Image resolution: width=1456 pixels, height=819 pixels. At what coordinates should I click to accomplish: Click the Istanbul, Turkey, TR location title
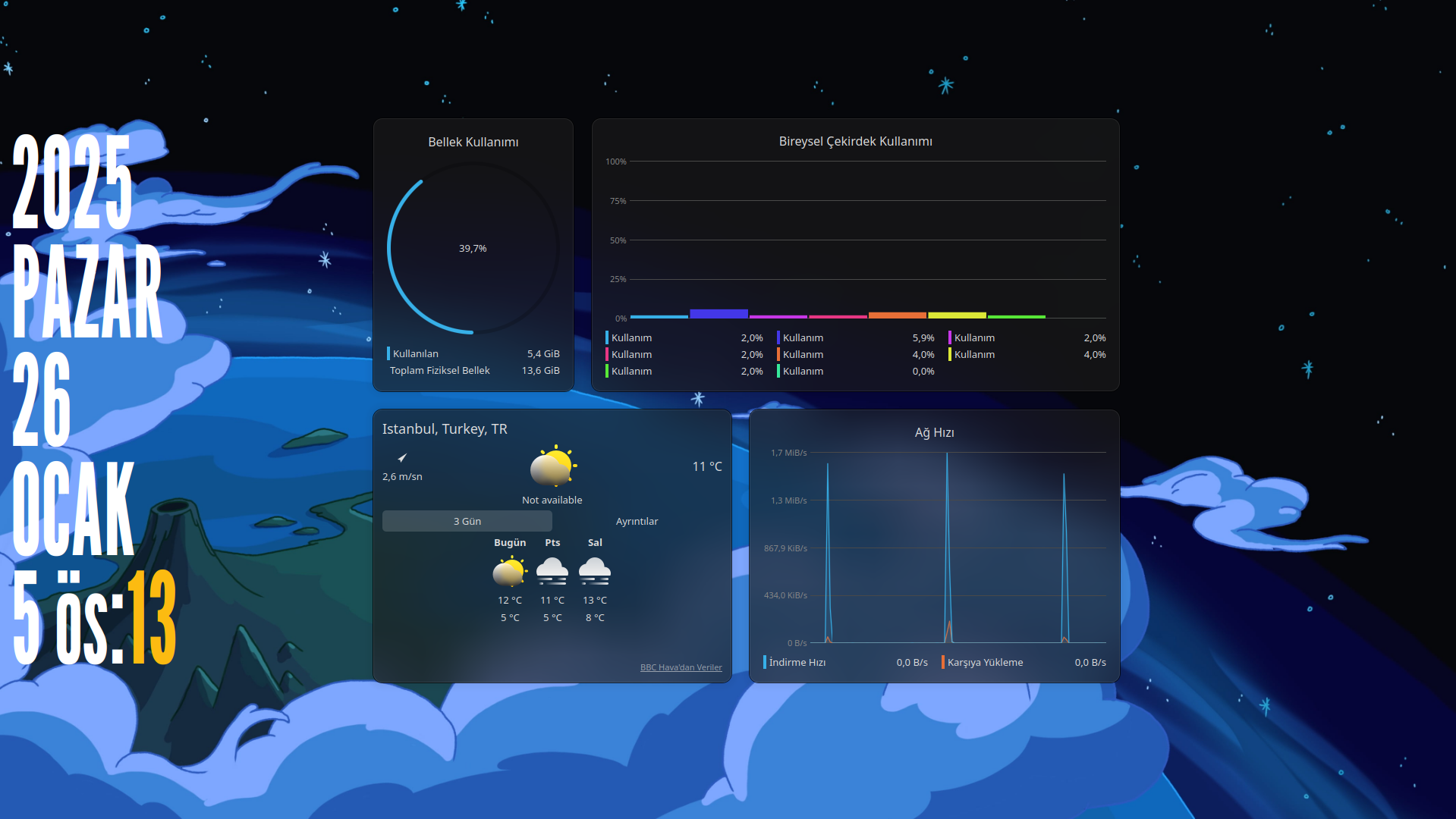(x=445, y=428)
